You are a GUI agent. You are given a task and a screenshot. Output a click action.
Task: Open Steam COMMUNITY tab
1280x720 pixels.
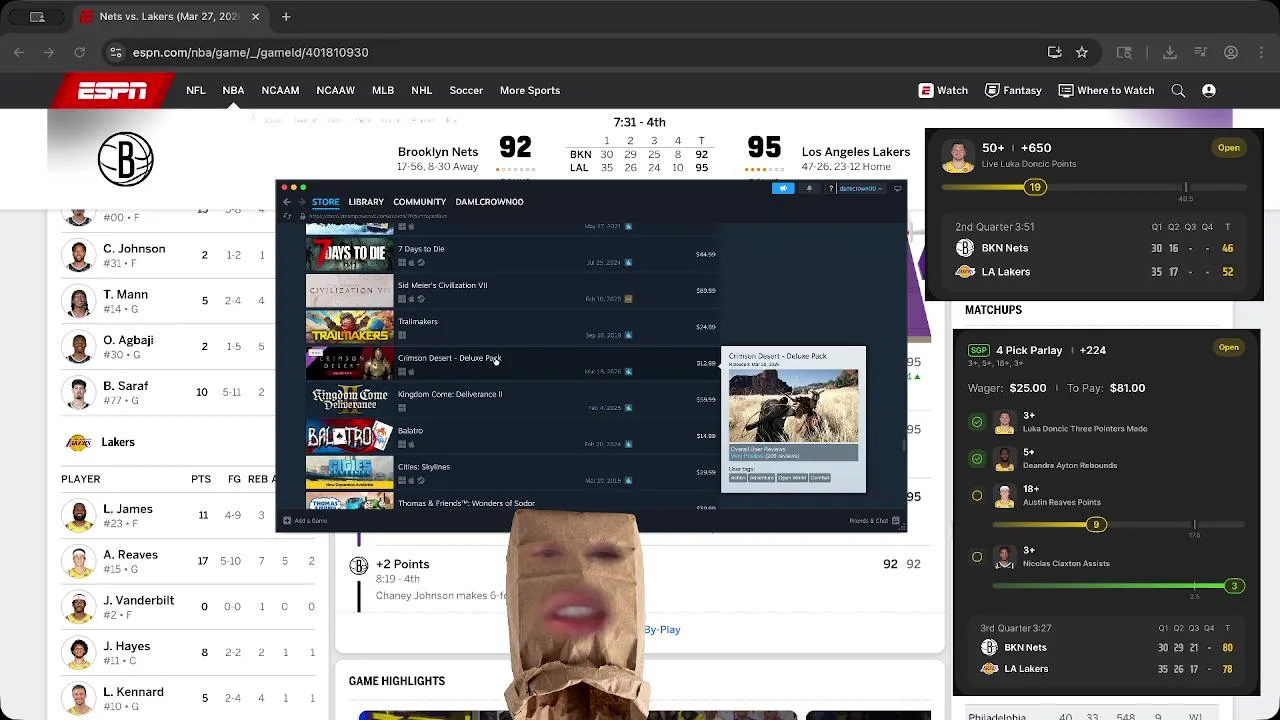tap(419, 202)
